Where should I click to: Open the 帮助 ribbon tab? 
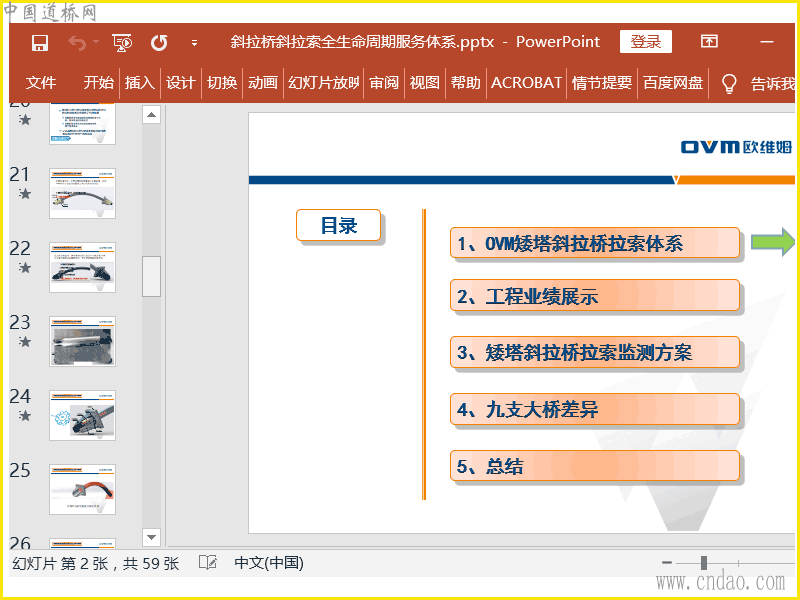[465, 82]
